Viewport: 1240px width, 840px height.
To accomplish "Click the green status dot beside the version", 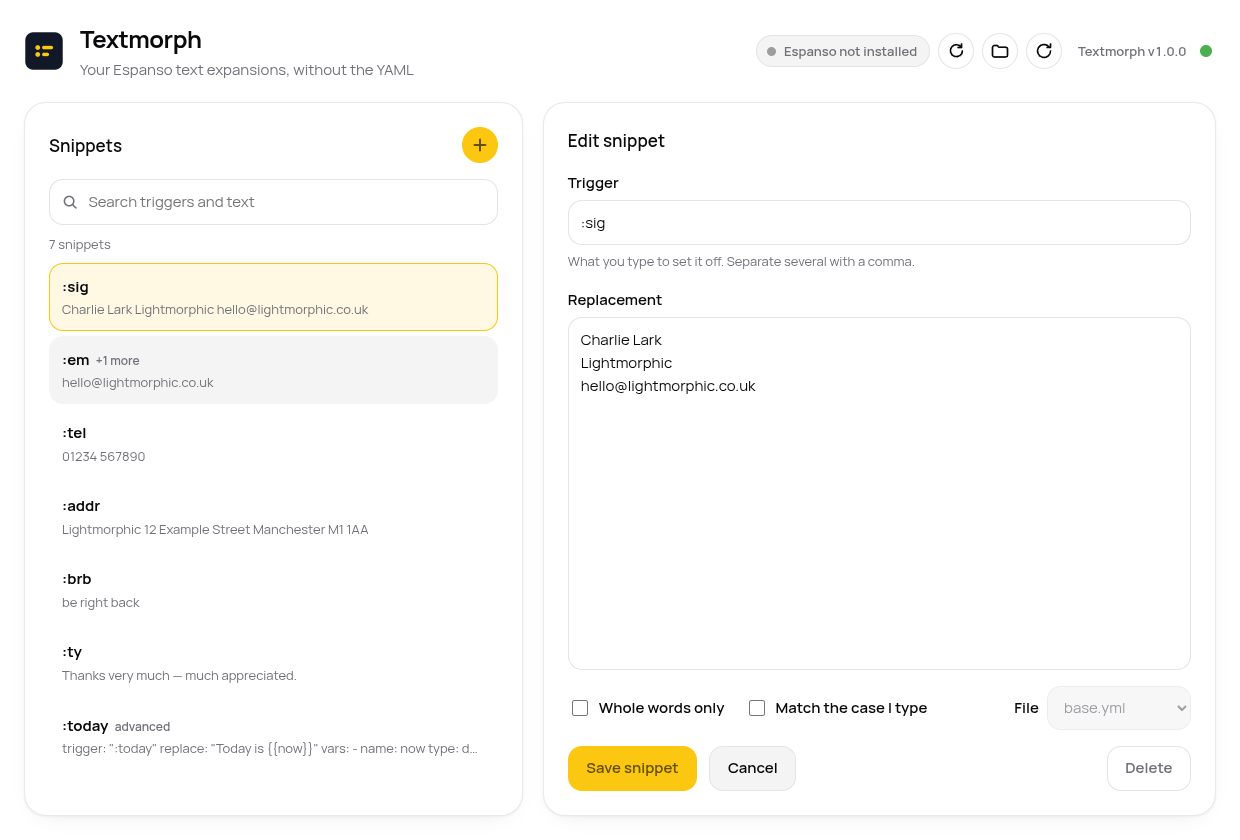I will tap(1206, 51).
